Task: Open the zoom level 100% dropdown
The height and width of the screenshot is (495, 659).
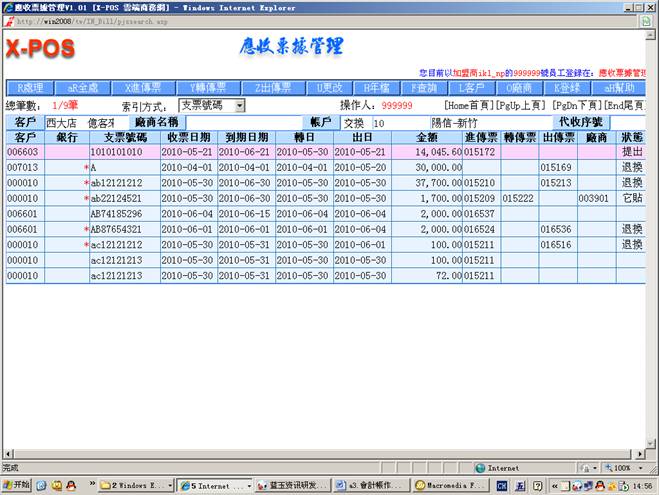Action: coord(628,467)
